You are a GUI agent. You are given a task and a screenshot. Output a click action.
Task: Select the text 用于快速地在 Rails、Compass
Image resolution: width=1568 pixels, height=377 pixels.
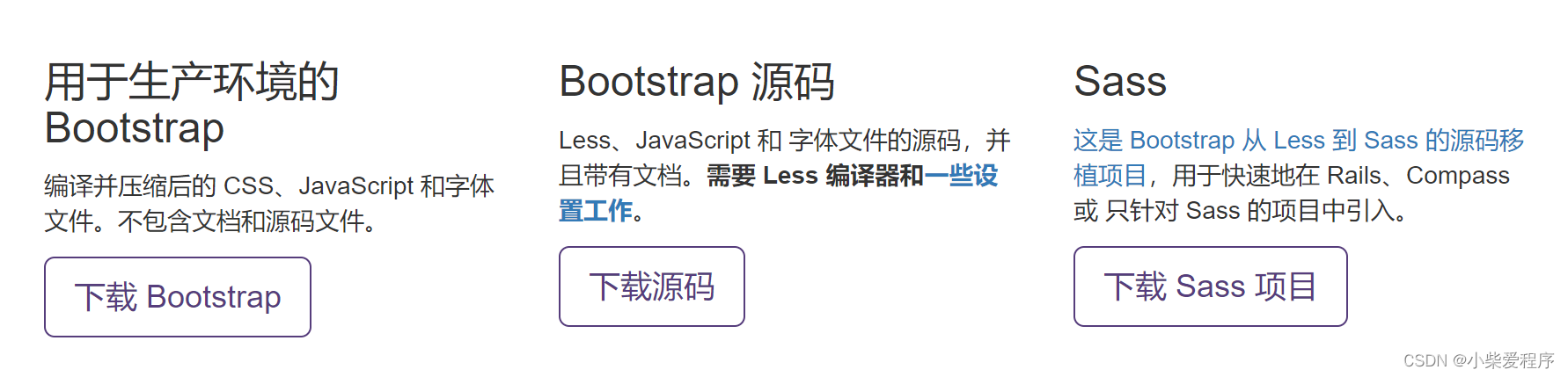point(1341,176)
